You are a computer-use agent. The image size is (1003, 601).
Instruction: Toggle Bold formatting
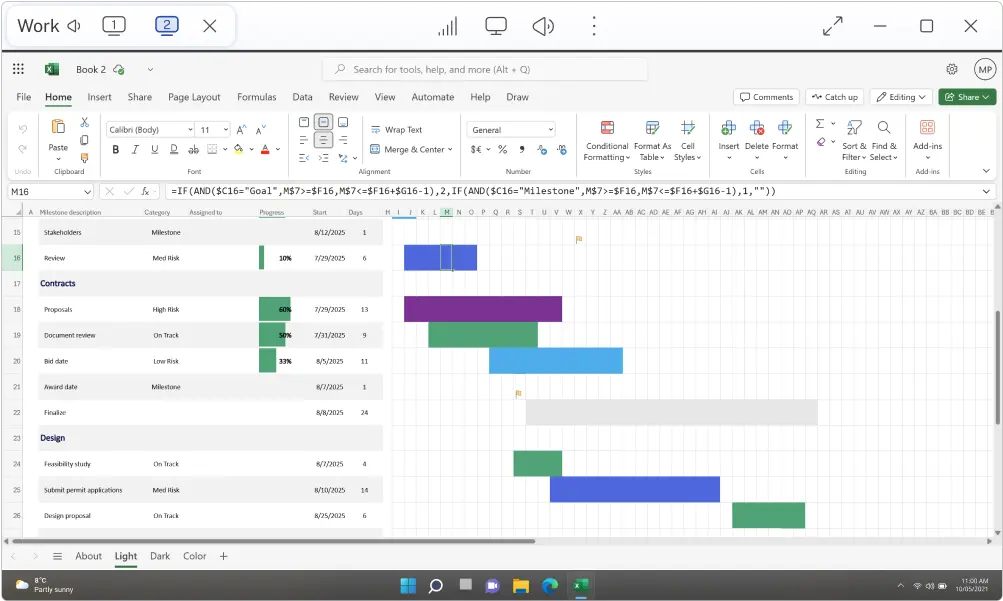pos(116,150)
